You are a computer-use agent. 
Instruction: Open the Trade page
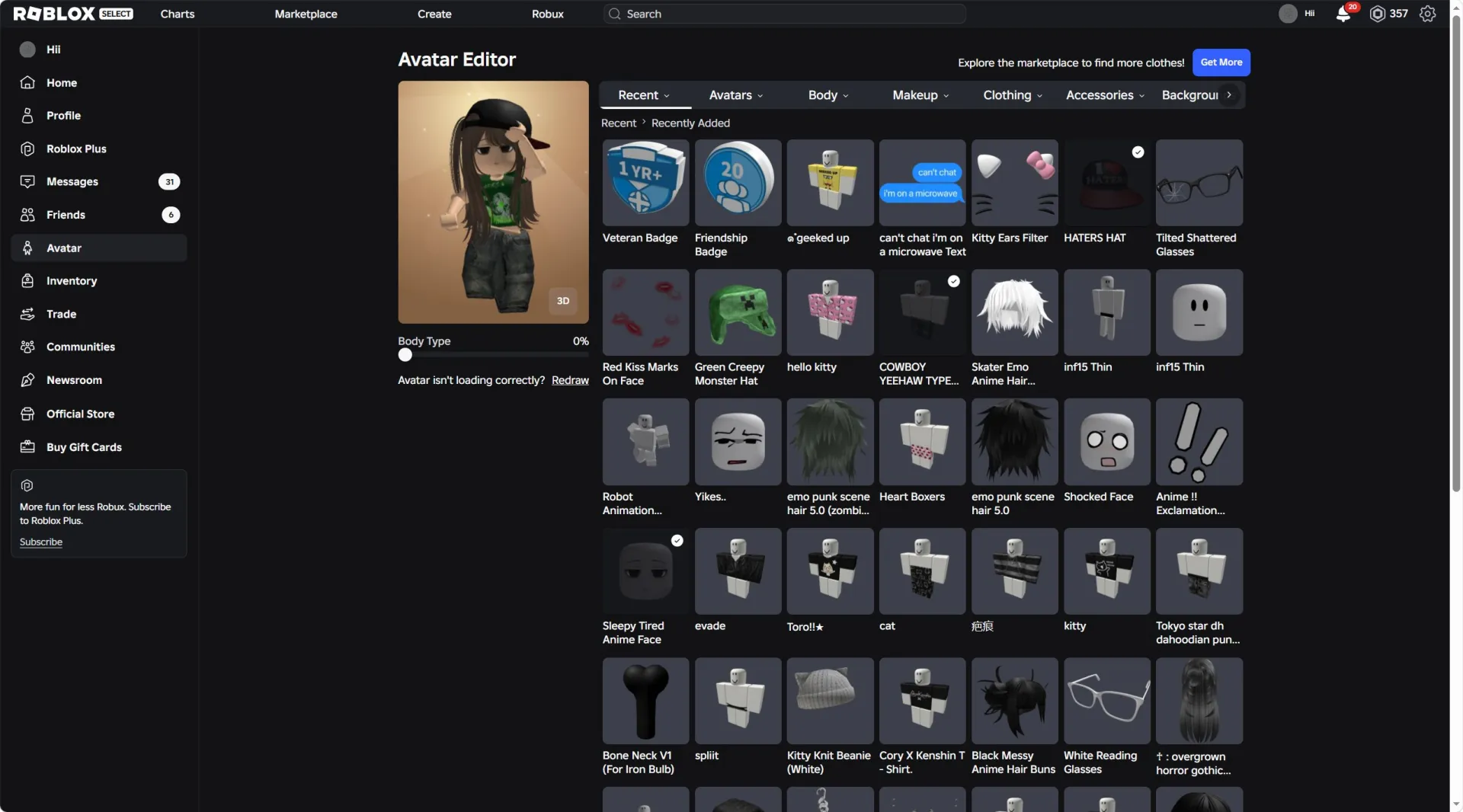click(x=99, y=314)
